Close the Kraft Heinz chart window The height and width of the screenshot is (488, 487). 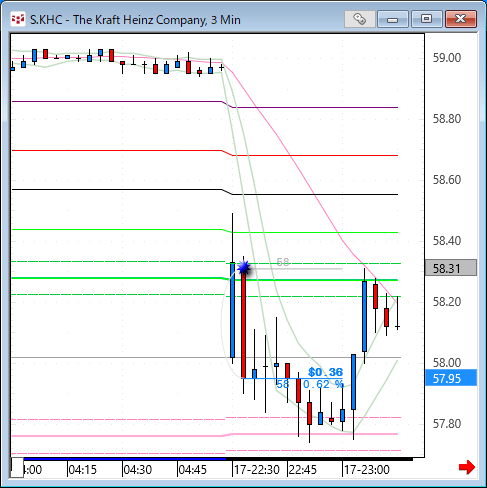pyautogui.click(x=461, y=19)
